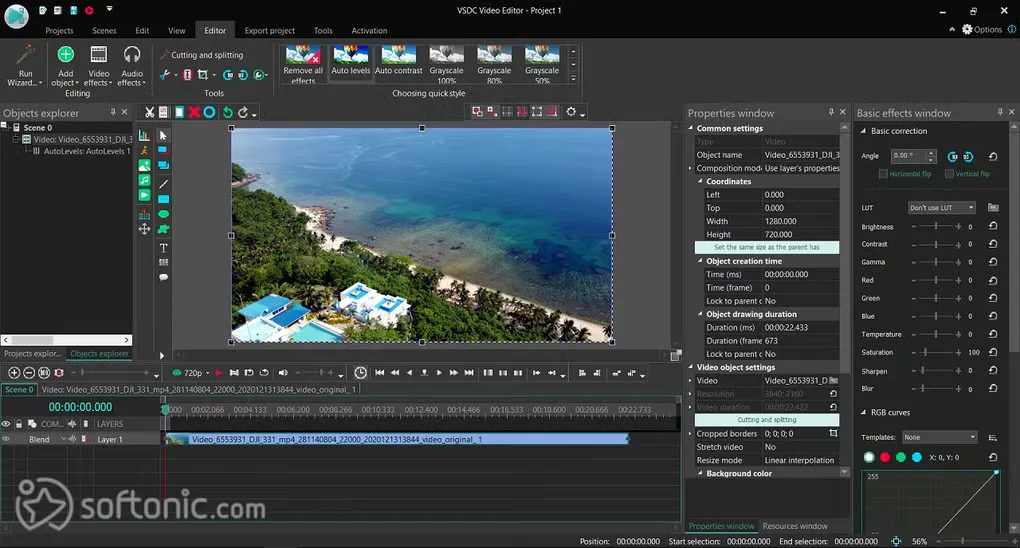The height and width of the screenshot is (548, 1020).
Task: Open the Audio effects menu
Action: pos(131,65)
